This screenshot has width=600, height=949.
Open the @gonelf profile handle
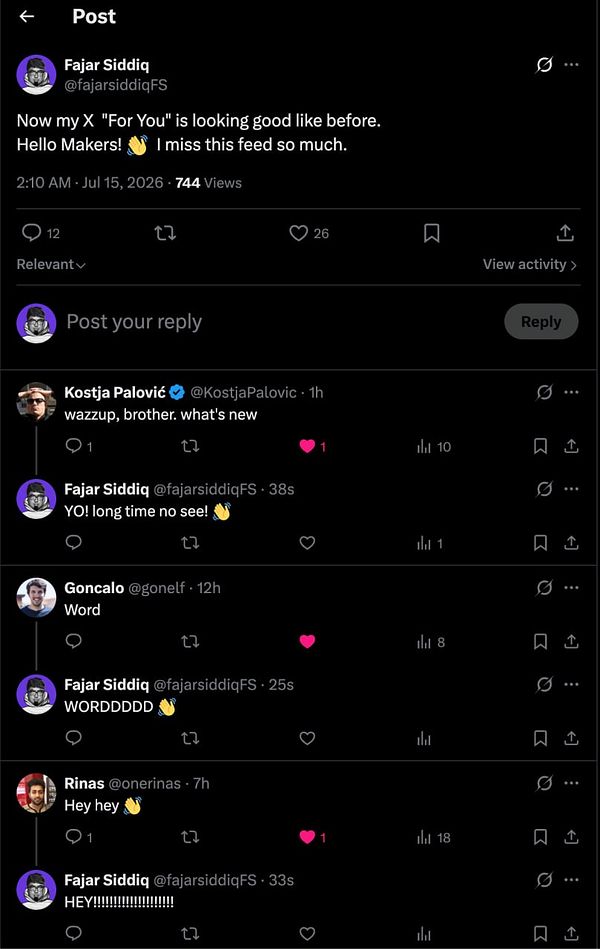[156, 588]
